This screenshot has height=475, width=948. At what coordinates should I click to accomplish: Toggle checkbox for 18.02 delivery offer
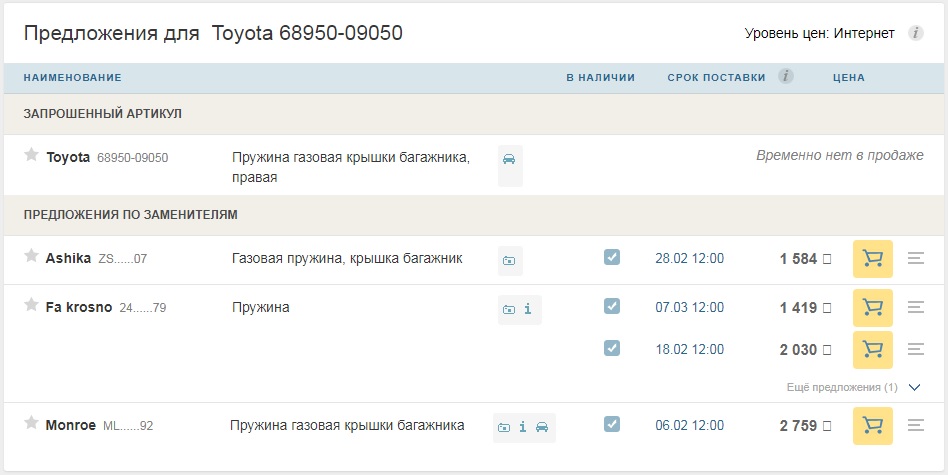point(612,348)
